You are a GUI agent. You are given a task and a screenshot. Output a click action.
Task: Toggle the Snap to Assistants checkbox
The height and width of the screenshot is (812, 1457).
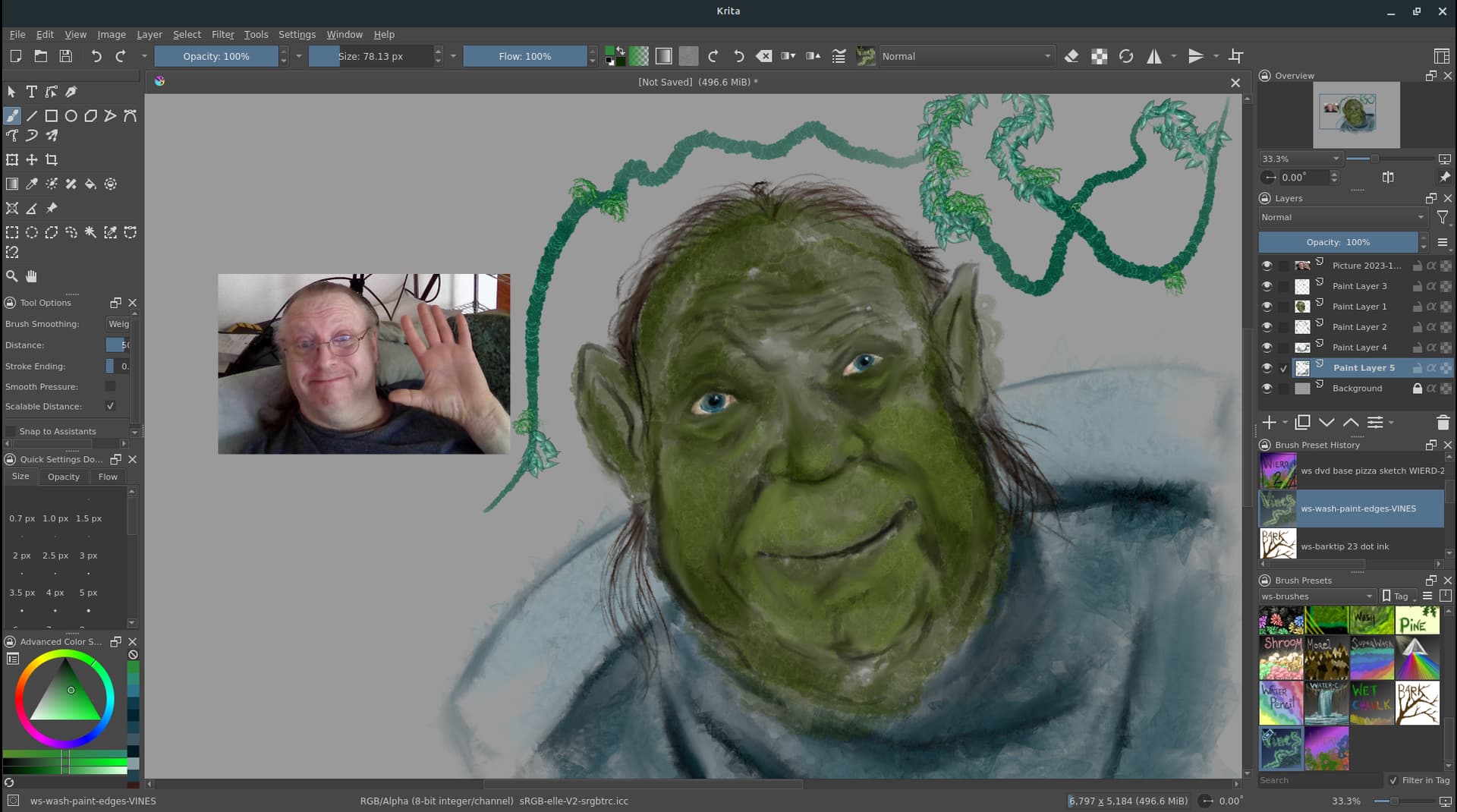[11, 432]
